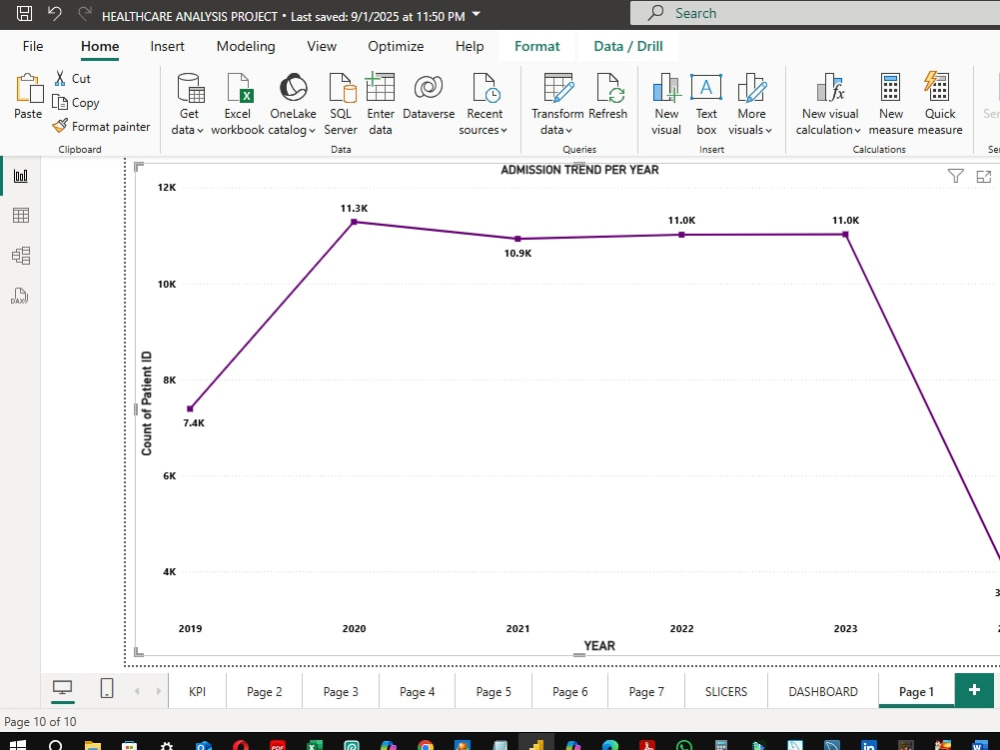Image resolution: width=1000 pixels, height=750 pixels.
Task: Cut the selected visual
Action: [72, 78]
